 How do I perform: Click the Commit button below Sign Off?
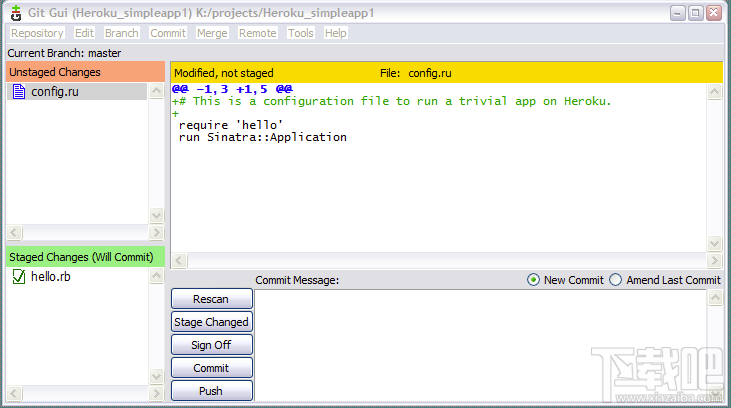[x=212, y=368]
